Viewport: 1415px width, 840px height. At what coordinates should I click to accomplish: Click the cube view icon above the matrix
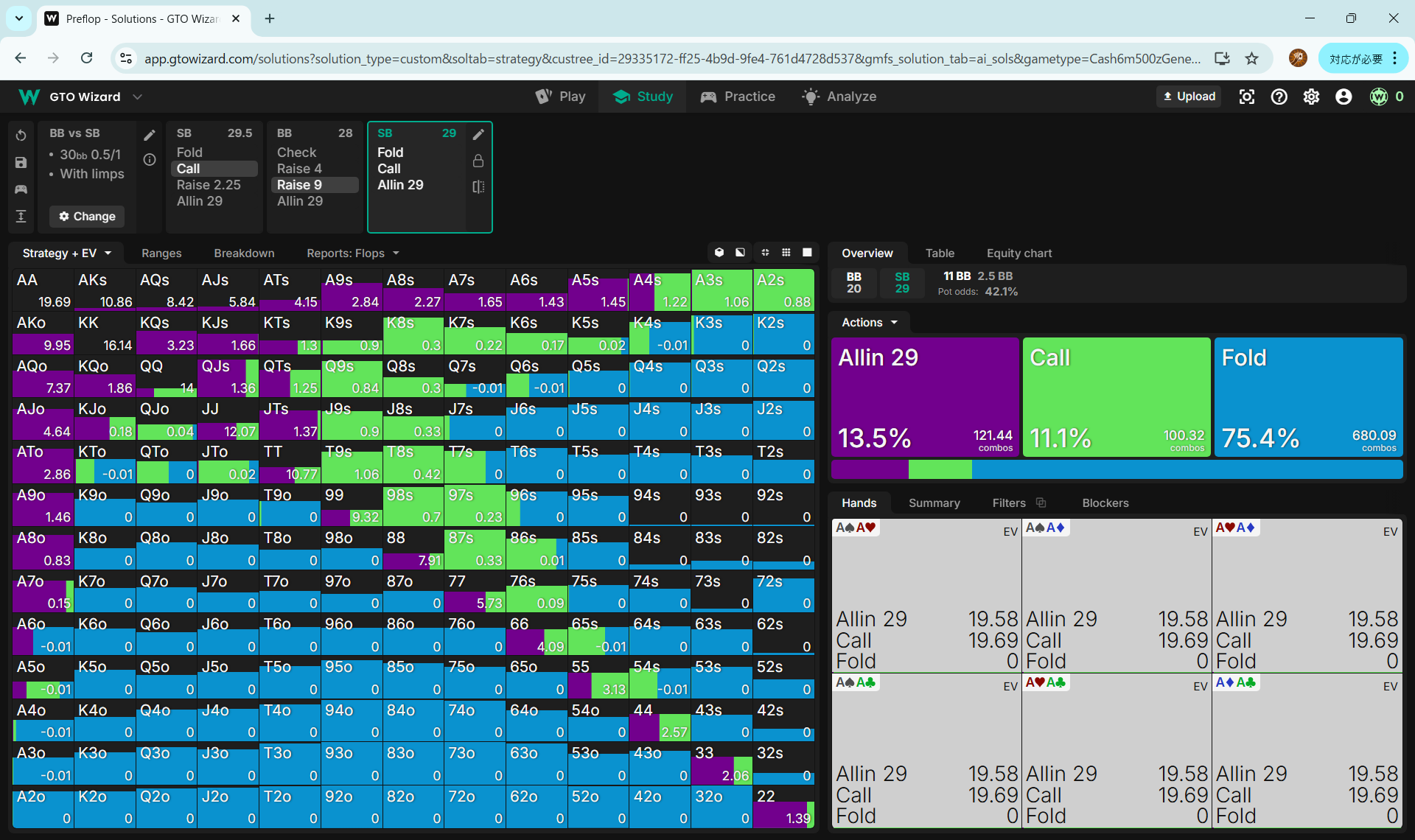point(719,253)
